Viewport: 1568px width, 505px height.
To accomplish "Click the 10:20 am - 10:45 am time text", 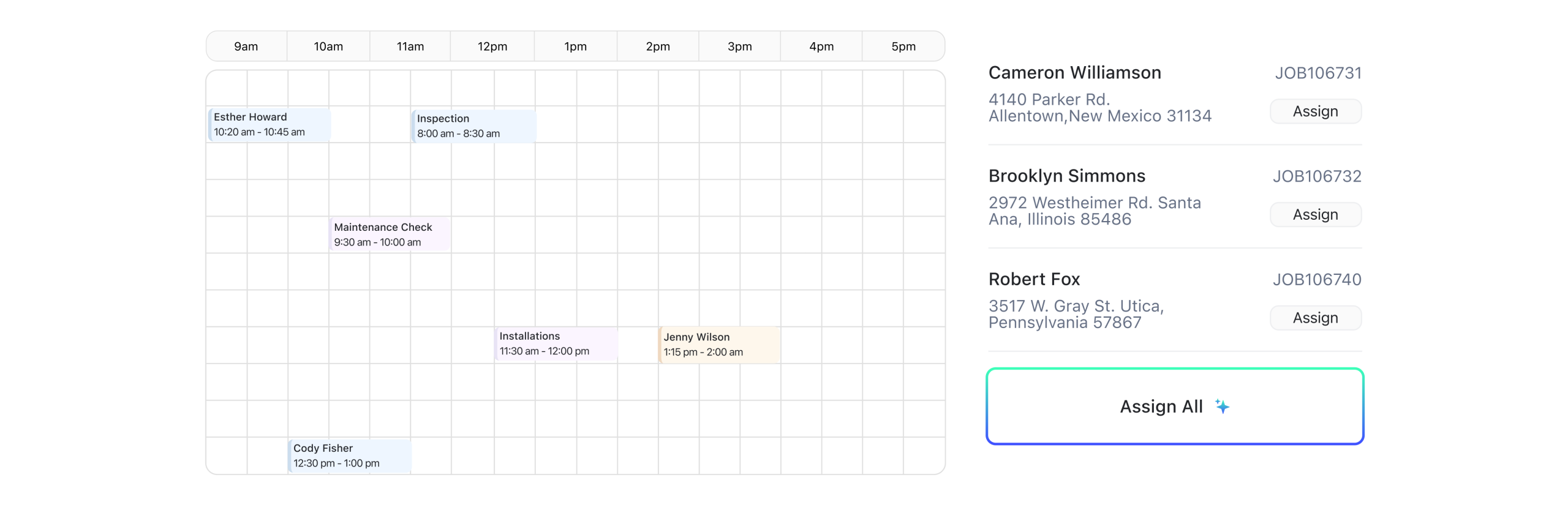I will point(259,132).
